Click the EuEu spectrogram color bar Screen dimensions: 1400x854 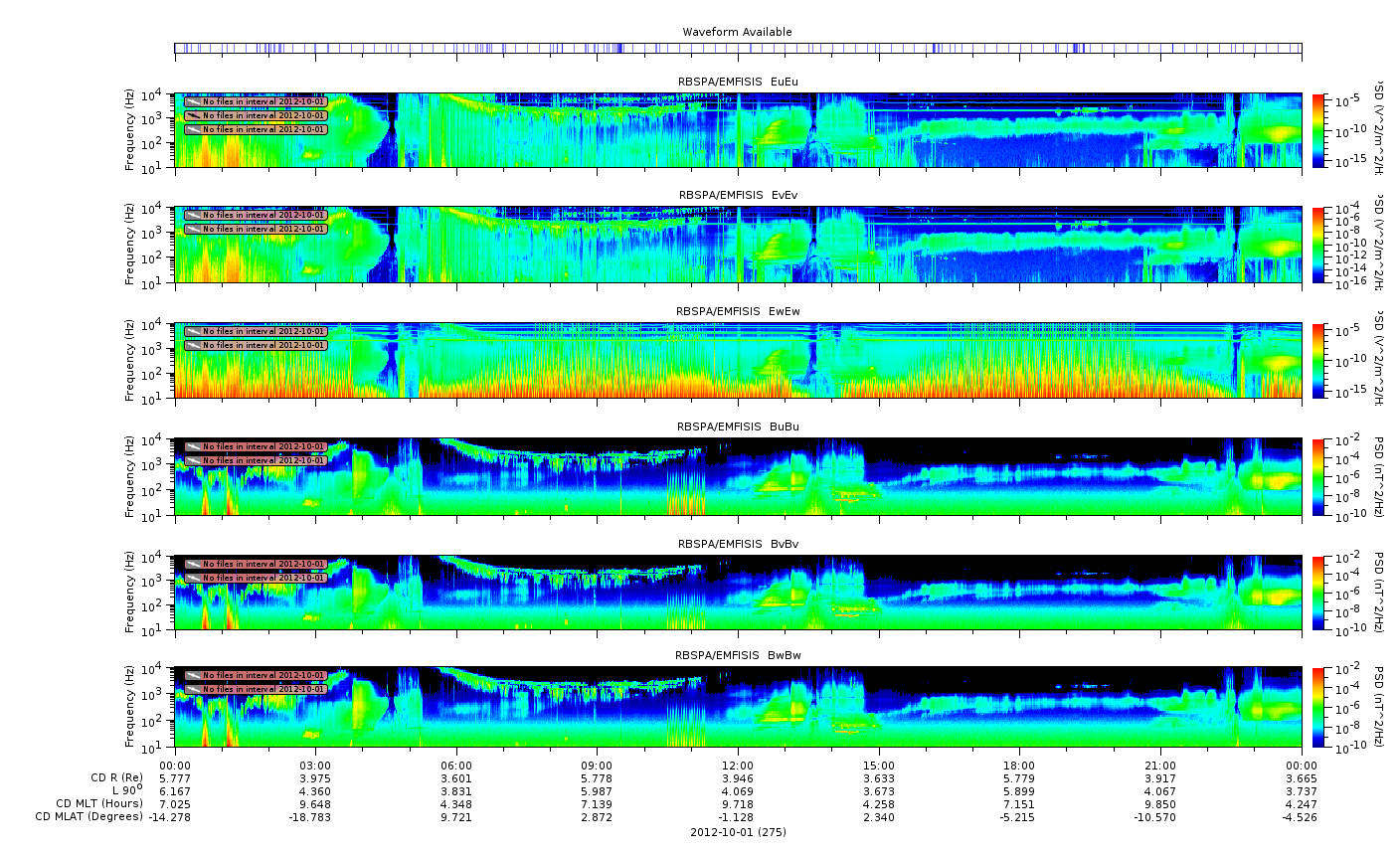pyautogui.click(x=1318, y=130)
